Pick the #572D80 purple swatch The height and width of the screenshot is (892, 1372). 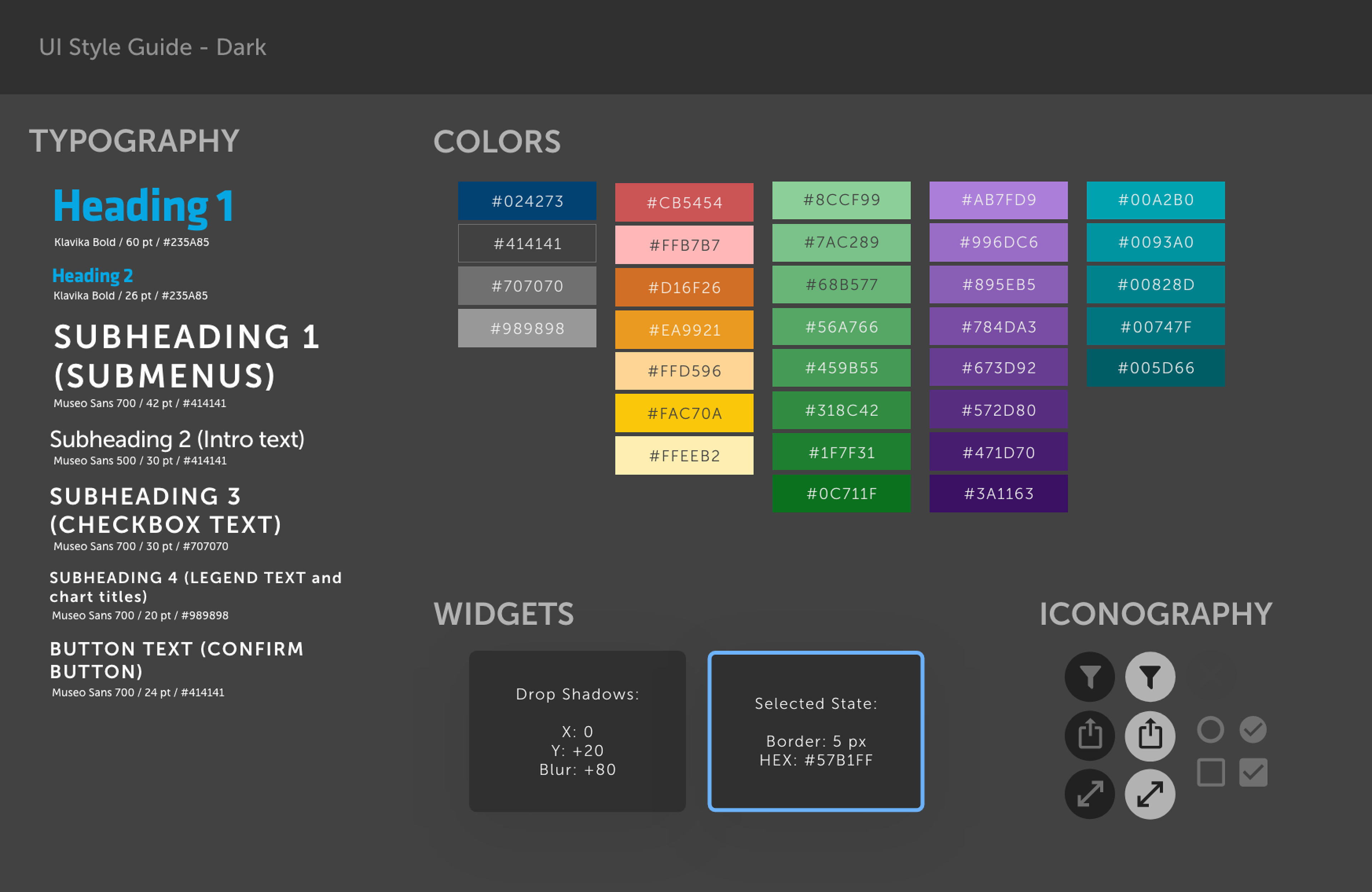pos(998,410)
